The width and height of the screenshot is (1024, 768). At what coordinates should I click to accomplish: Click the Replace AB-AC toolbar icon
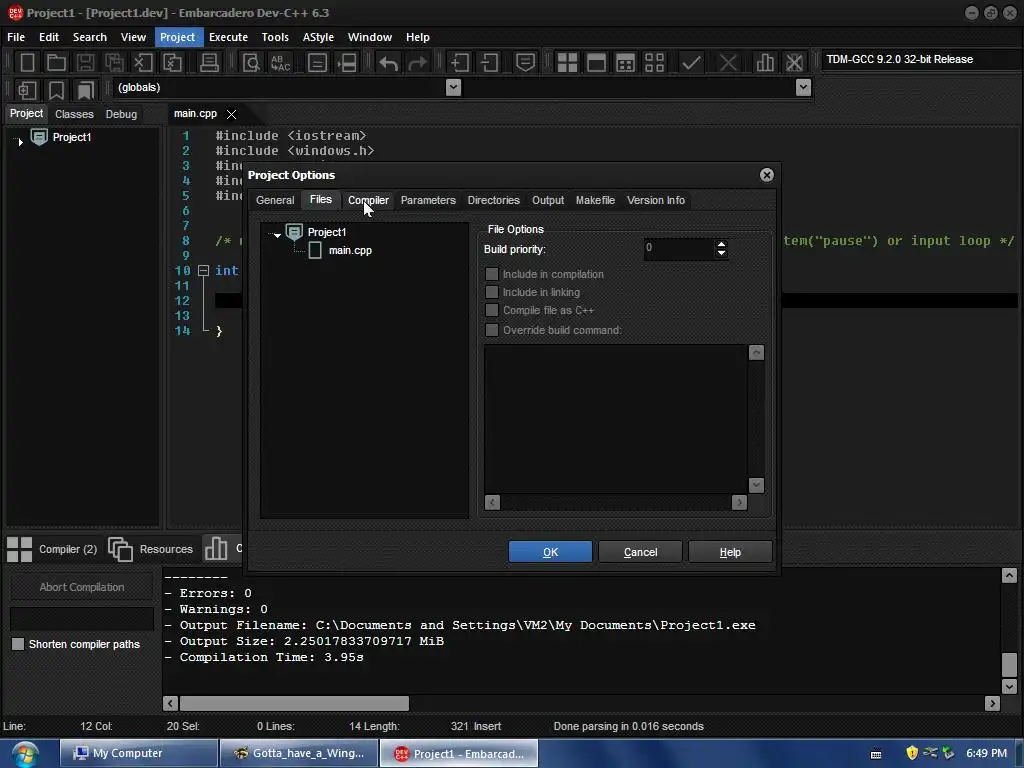[x=280, y=63]
